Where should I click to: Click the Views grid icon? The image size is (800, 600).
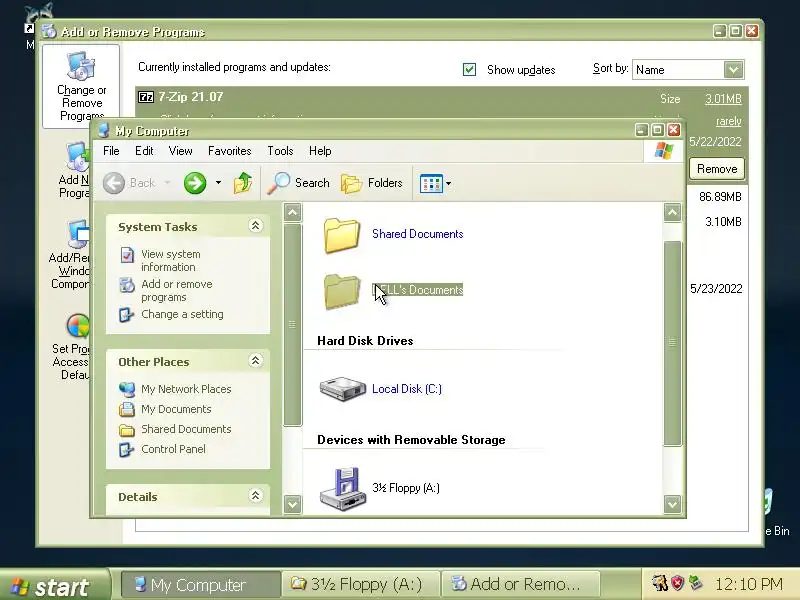click(x=431, y=183)
